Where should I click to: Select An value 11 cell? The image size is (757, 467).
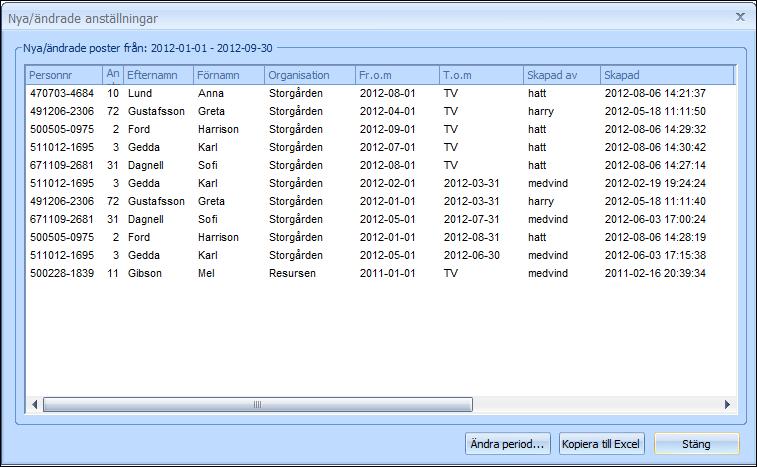[113, 273]
